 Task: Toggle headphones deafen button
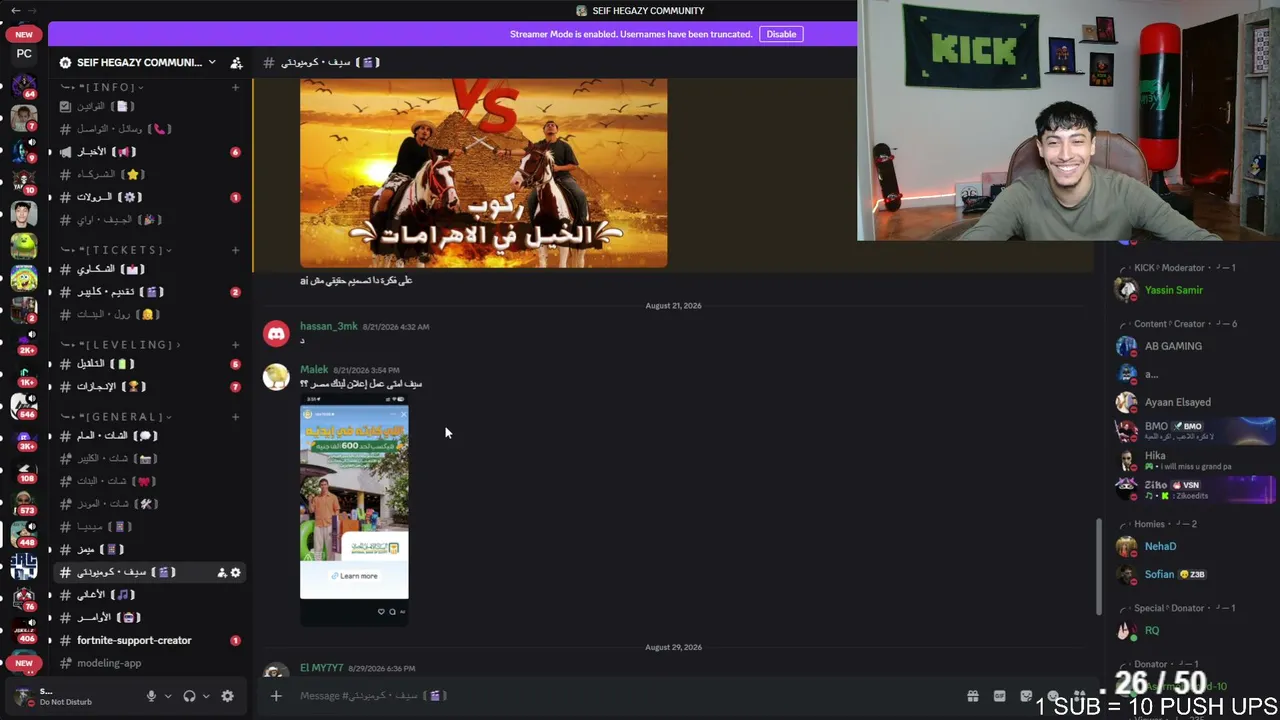(189, 696)
